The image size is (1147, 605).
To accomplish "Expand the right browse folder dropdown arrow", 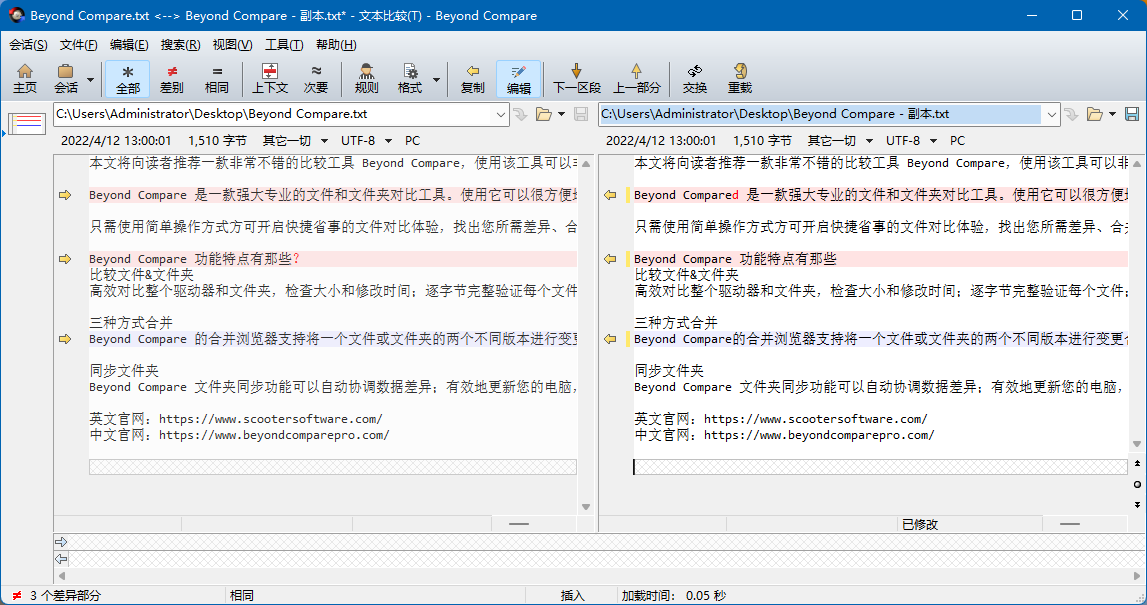I will (1113, 114).
